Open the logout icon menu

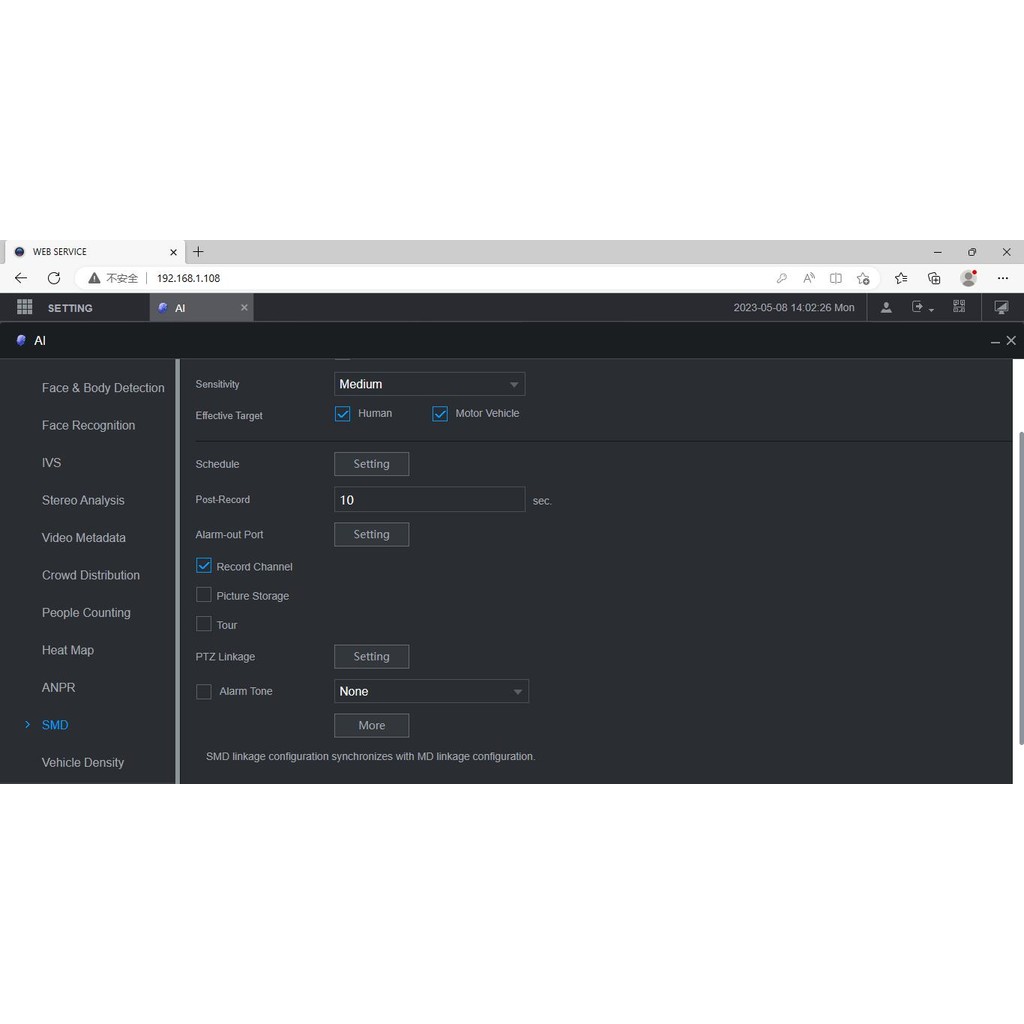pyautogui.click(x=922, y=307)
